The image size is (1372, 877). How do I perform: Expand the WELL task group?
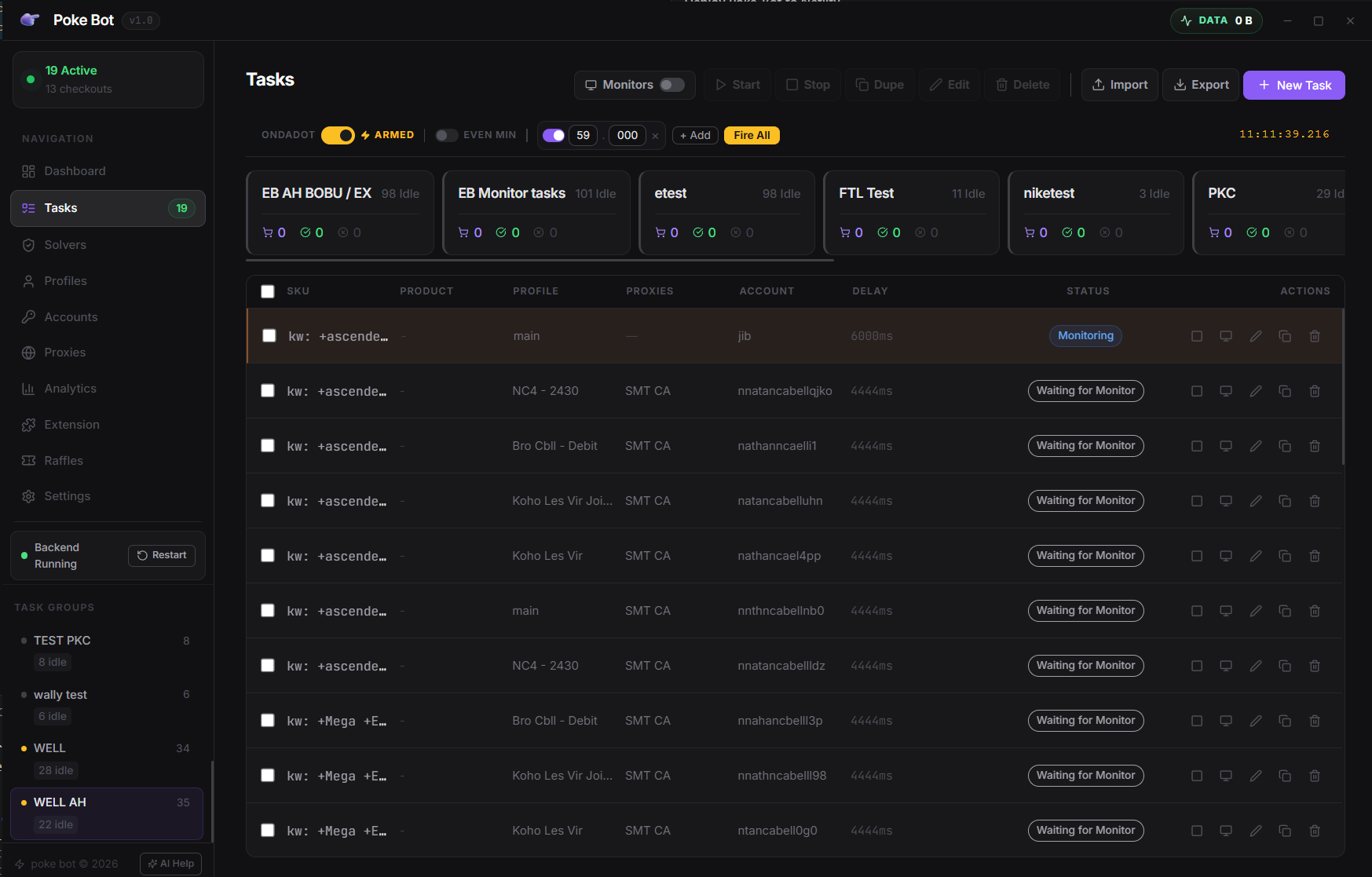[x=50, y=747]
